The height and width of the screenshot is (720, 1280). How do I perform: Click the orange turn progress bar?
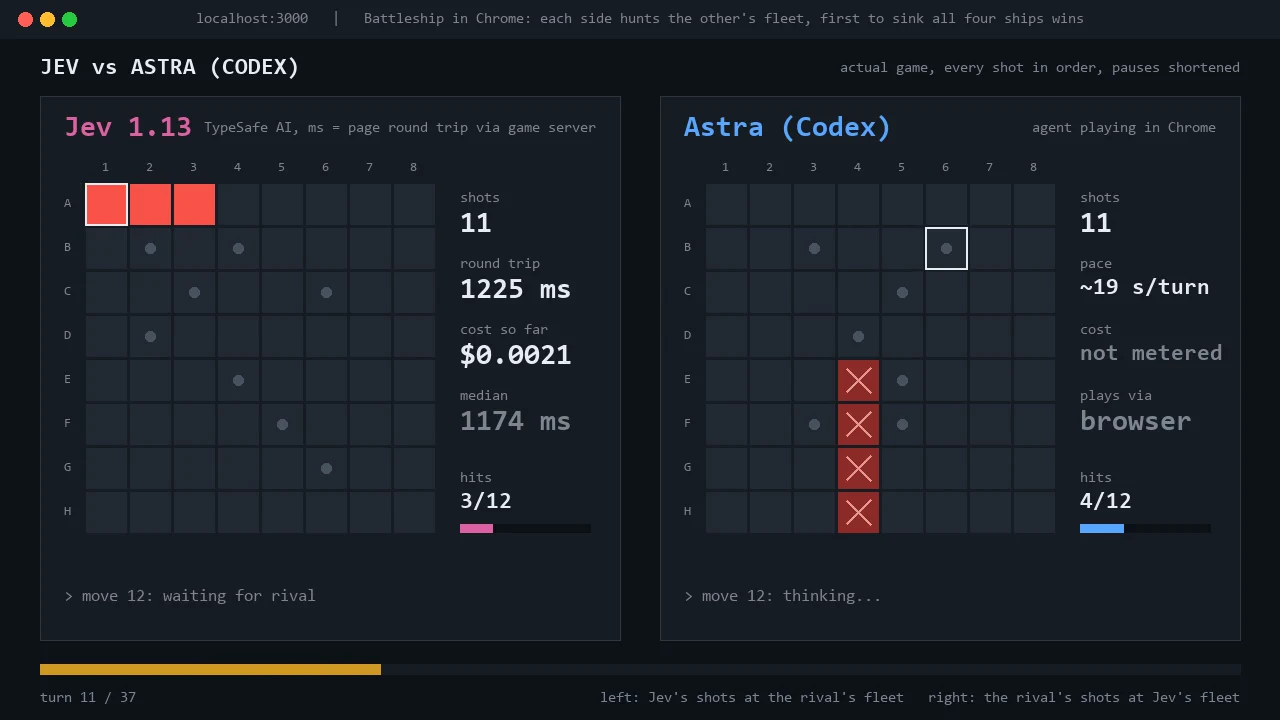210,669
